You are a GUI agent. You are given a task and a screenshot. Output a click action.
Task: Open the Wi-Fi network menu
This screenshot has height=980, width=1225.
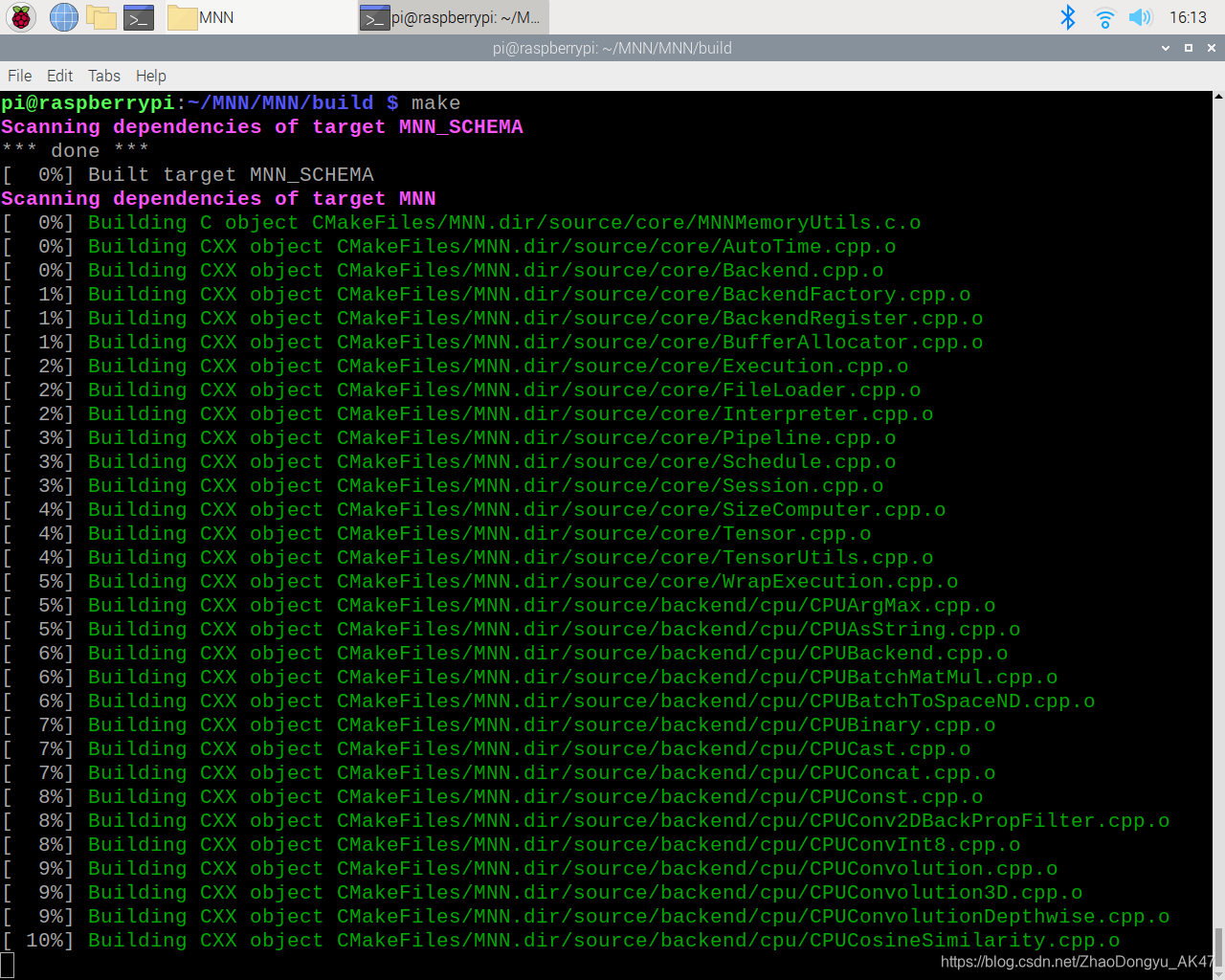click(x=1104, y=17)
